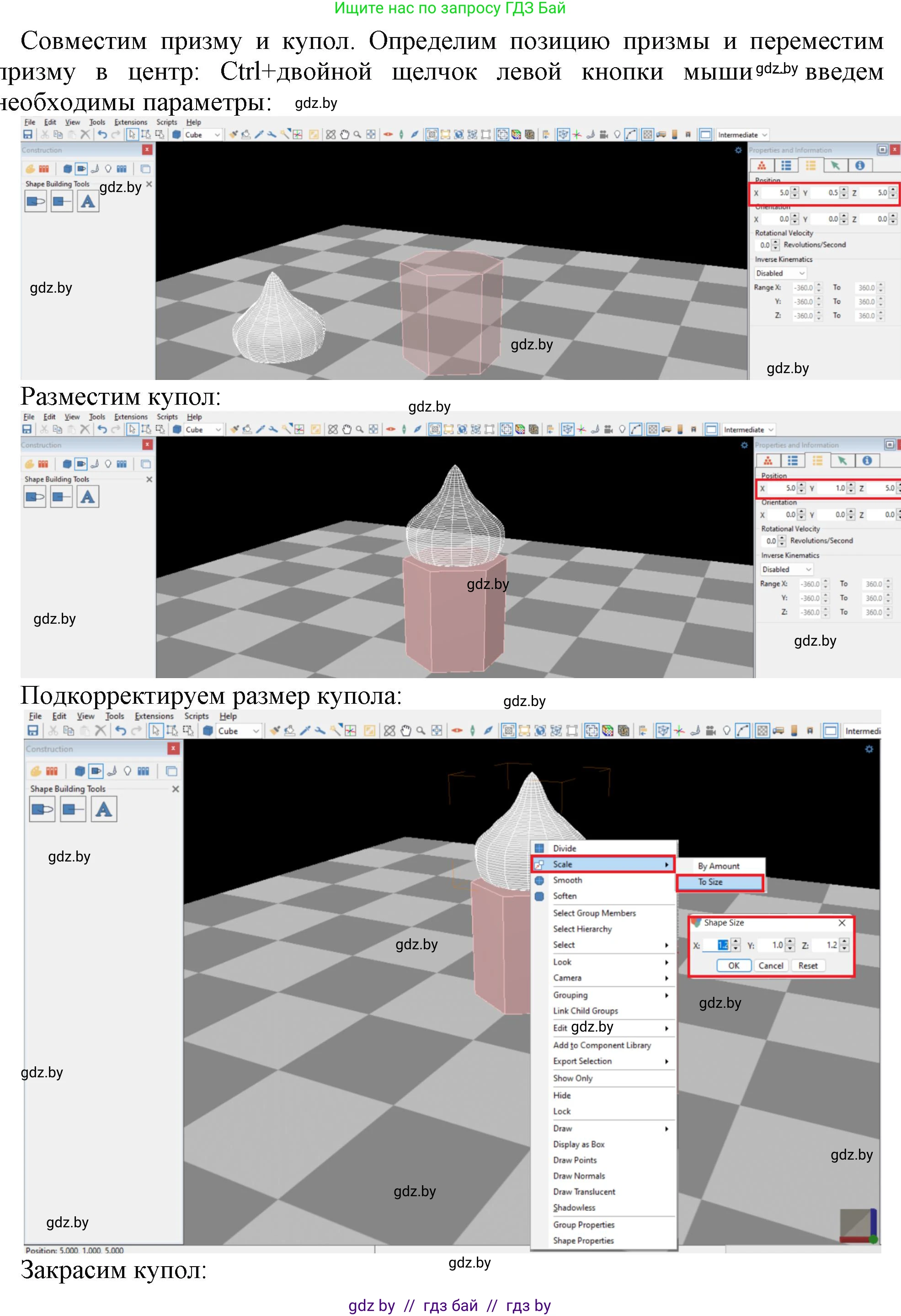The width and height of the screenshot is (901, 1316).
Task: Click the X size field in Shape Size
Action: (716, 945)
